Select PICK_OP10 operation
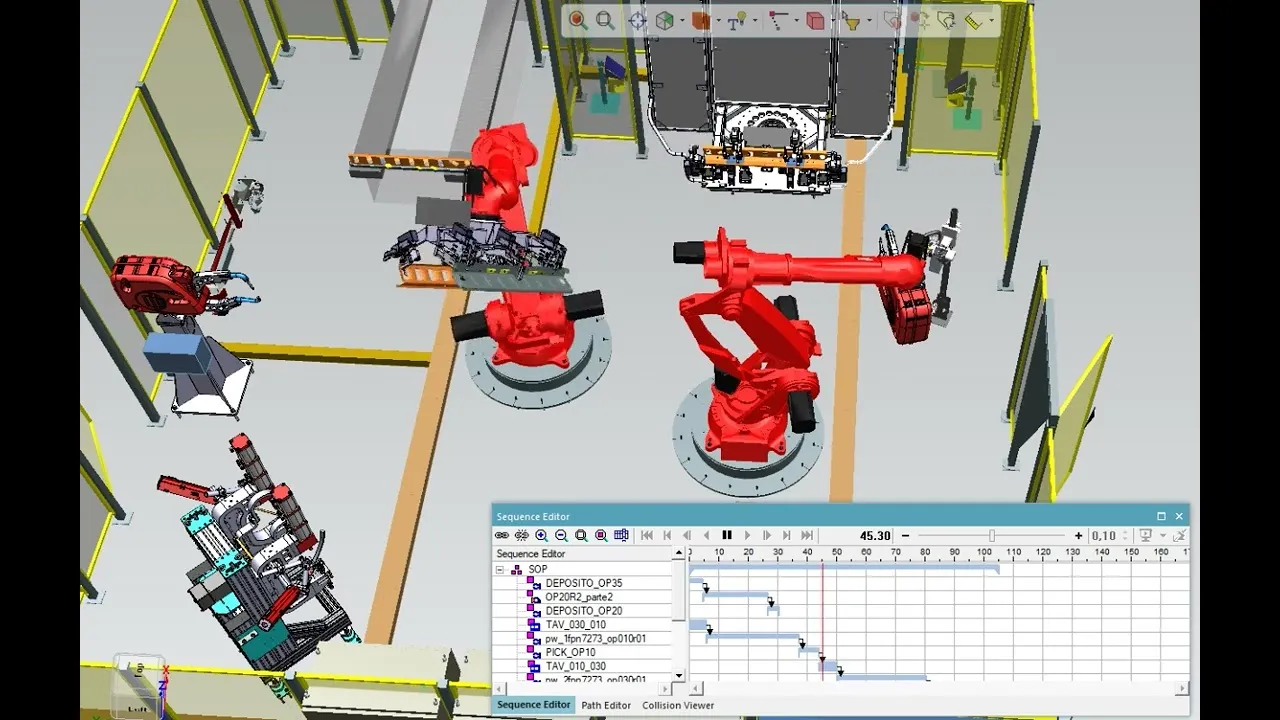 click(570, 653)
